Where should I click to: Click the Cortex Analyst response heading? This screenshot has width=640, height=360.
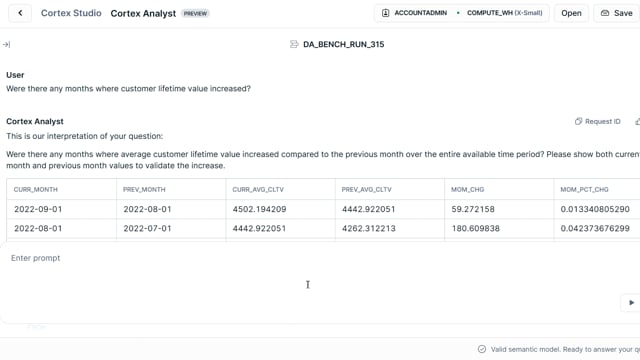tap(35, 121)
